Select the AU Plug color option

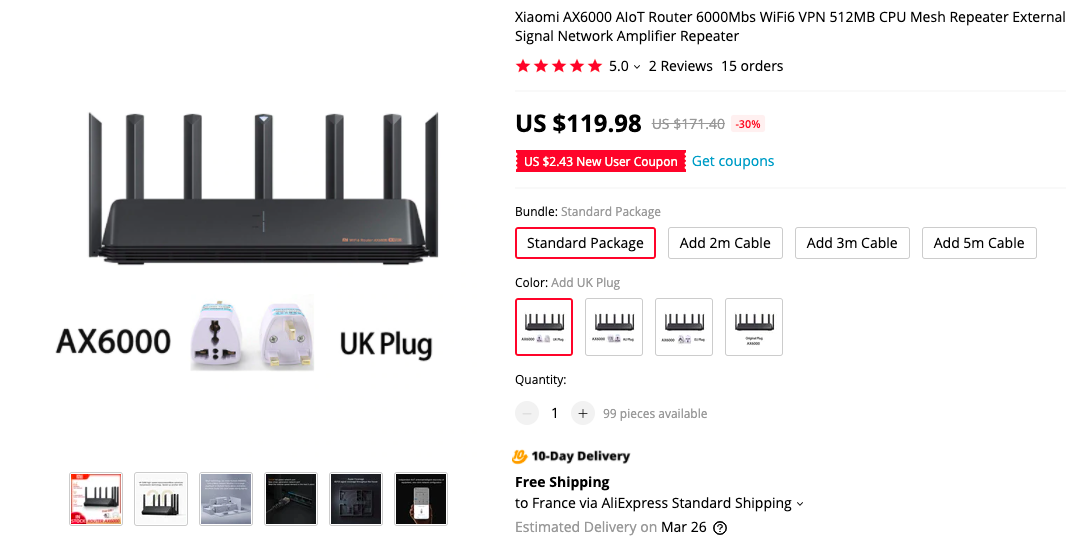pos(614,327)
